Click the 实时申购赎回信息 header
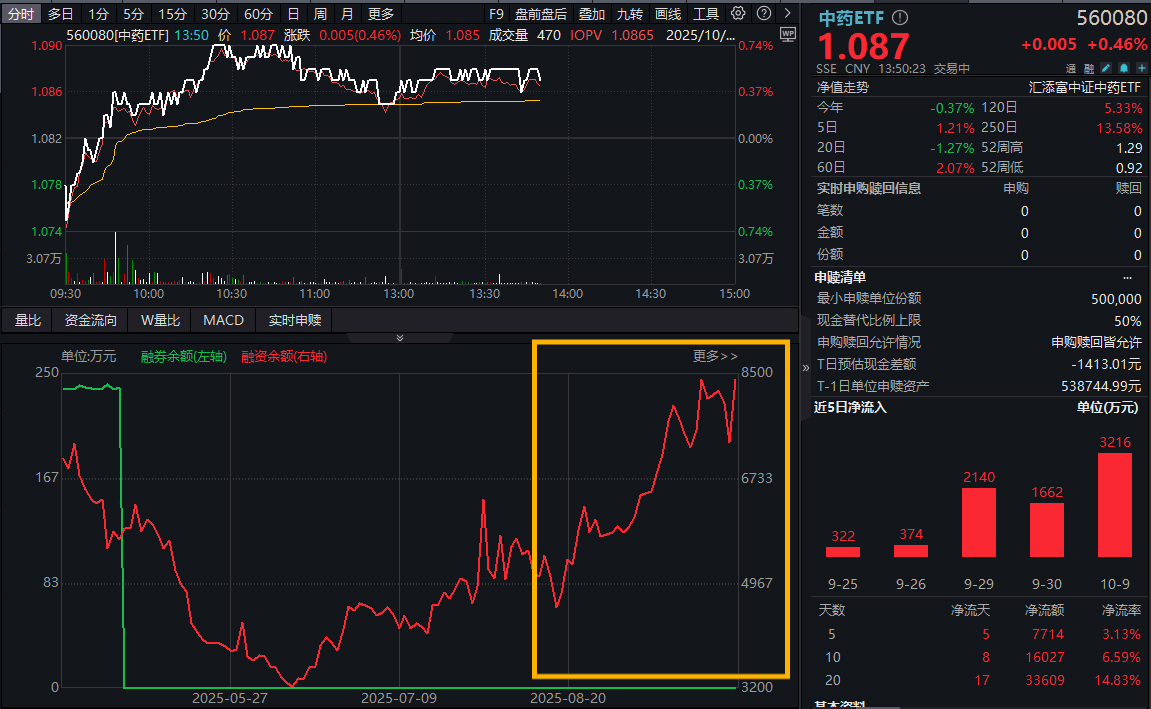This screenshot has height=709, width=1151. click(x=868, y=189)
